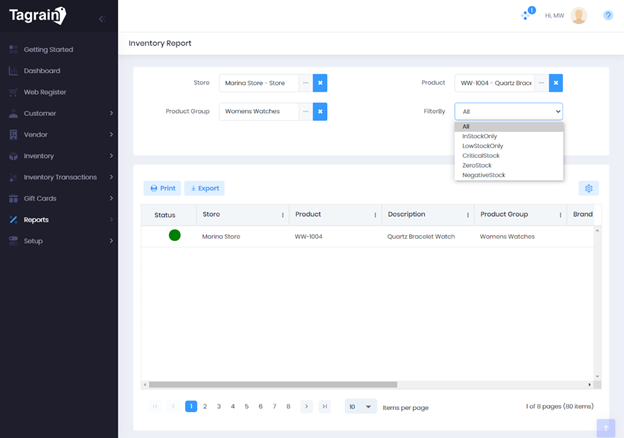
Task: Open Description column menu
Action: (x=468, y=215)
